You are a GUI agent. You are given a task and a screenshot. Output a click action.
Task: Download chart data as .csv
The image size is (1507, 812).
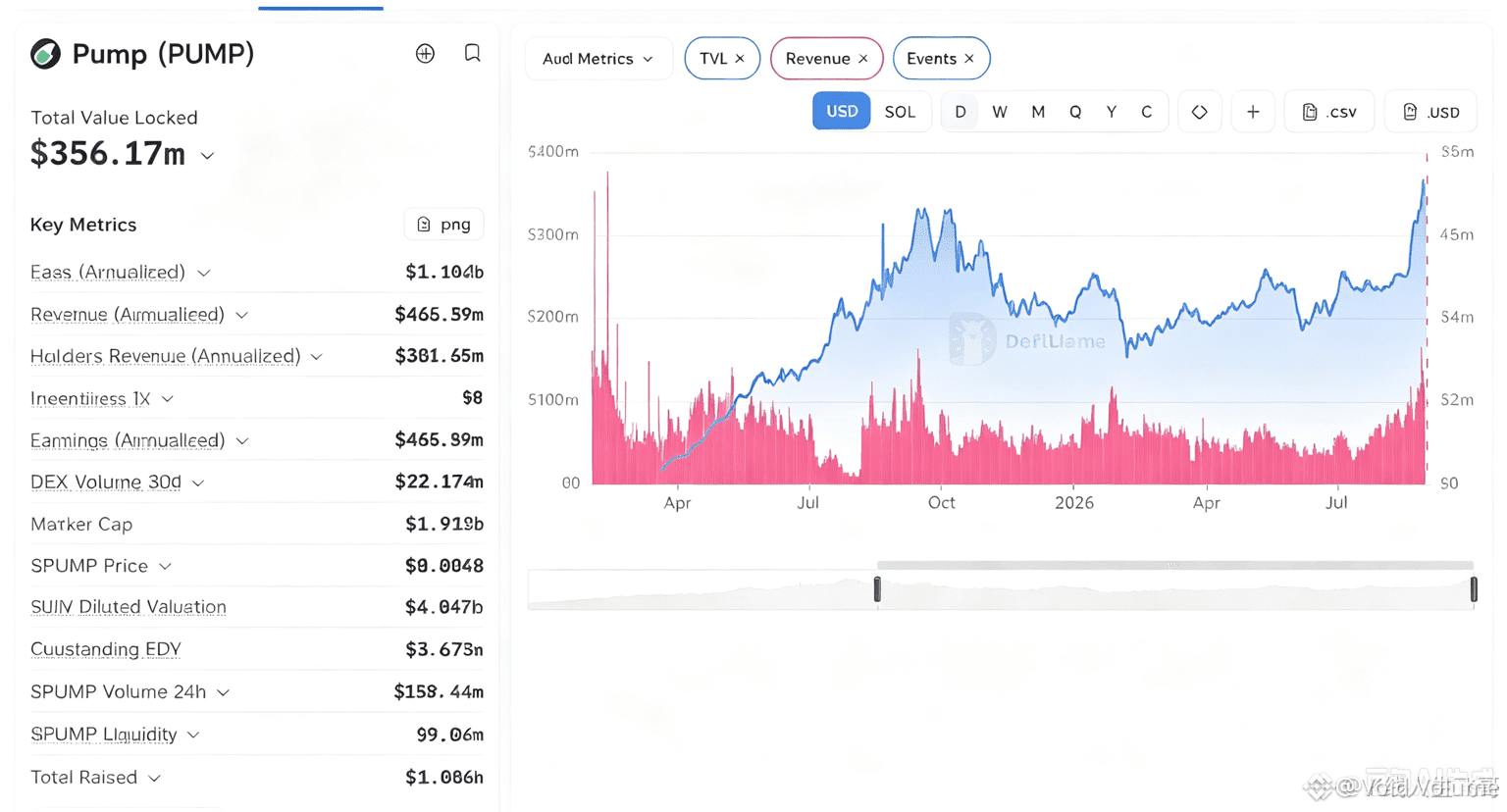[1329, 112]
